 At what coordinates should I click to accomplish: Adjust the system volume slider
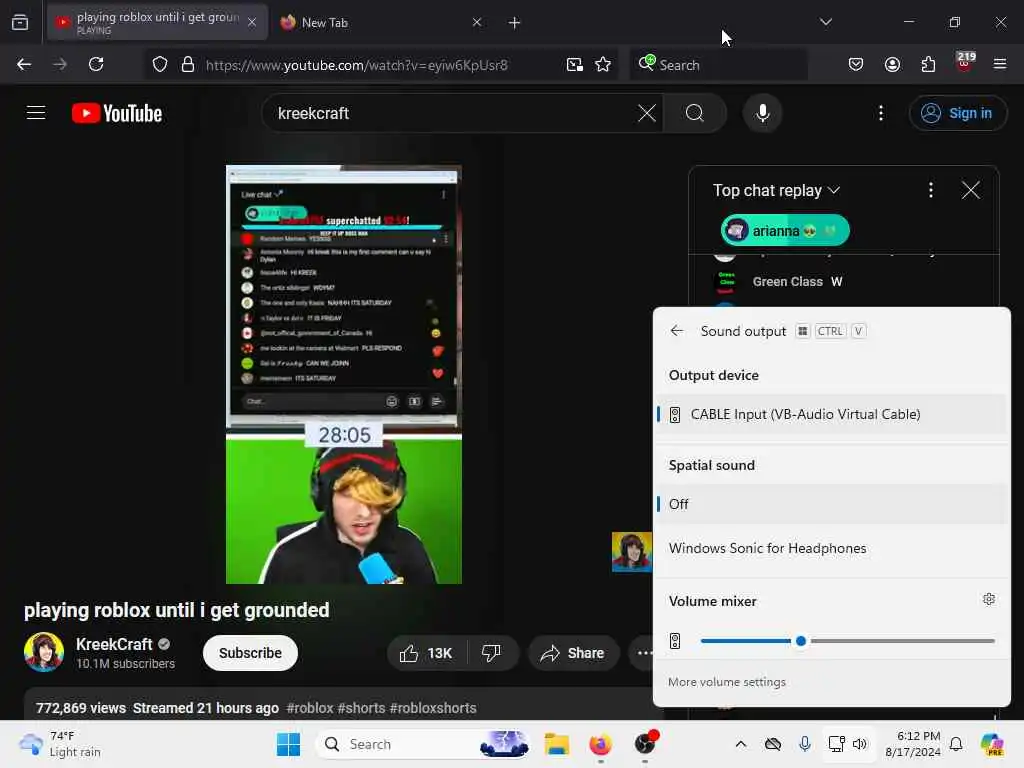(x=847, y=641)
